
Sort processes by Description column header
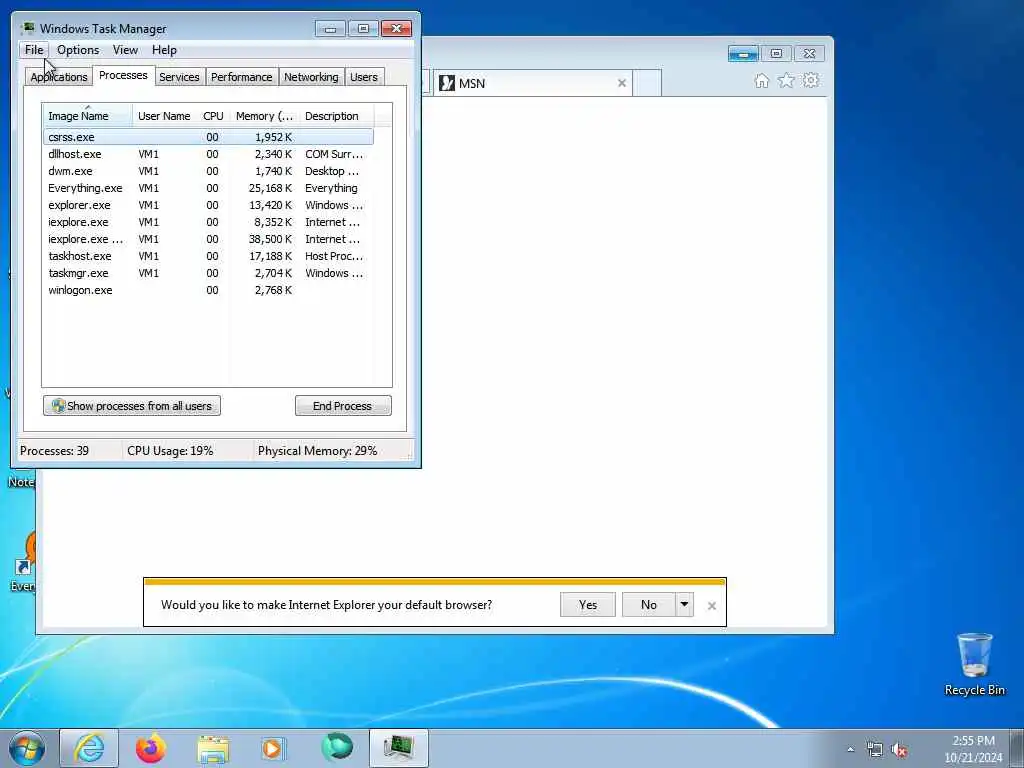pos(336,116)
